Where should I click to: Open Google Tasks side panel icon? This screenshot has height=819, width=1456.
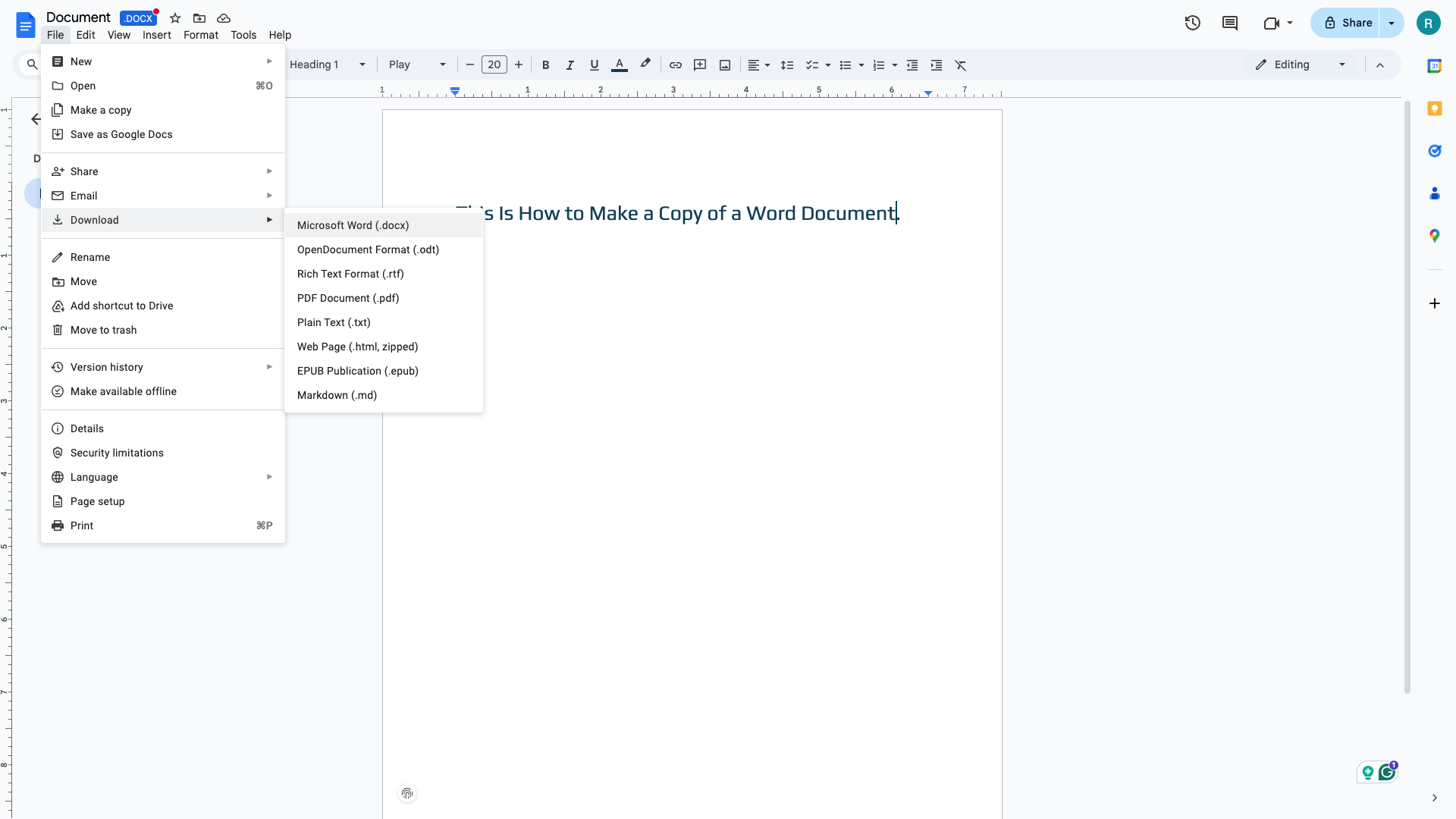click(1434, 151)
